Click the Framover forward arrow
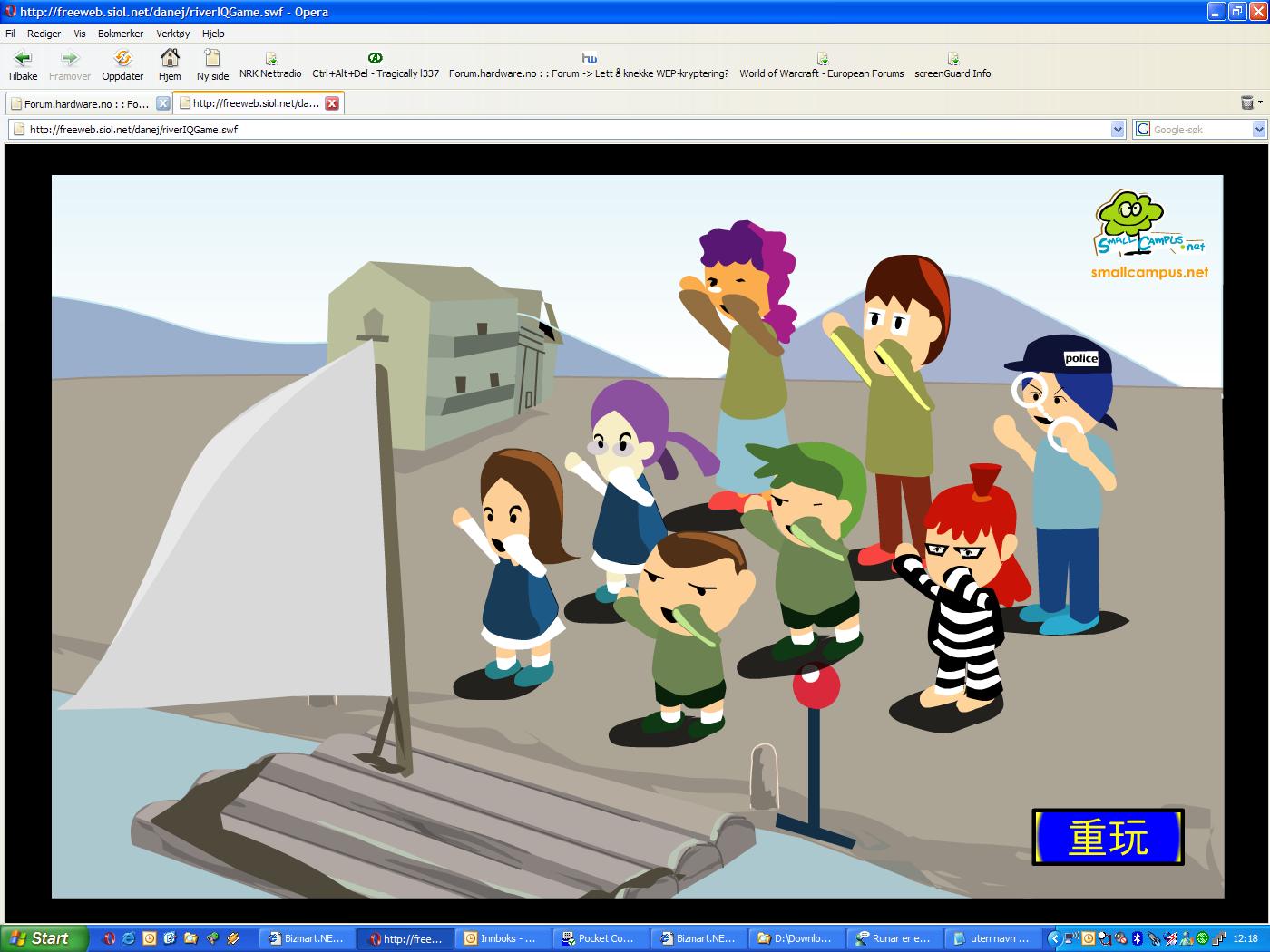1270x952 pixels. click(70, 65)
